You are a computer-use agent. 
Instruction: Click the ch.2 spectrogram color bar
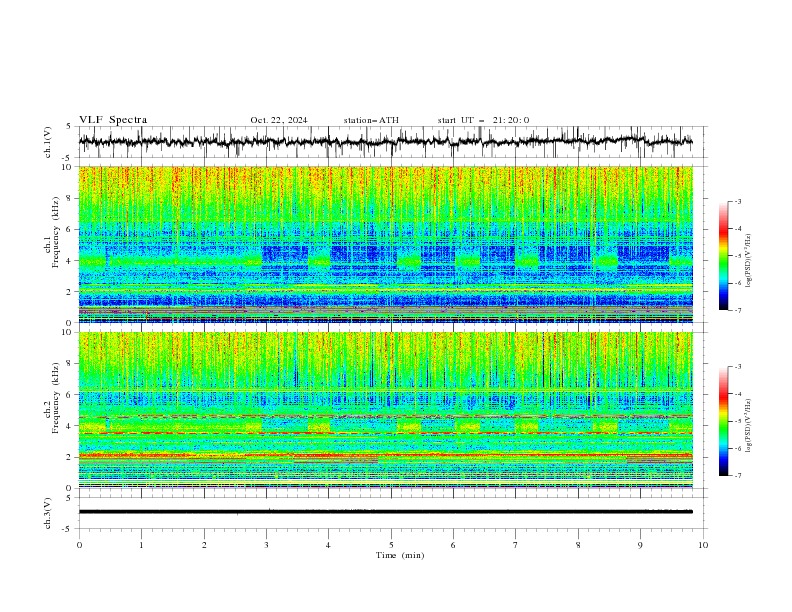coord(724,421)
